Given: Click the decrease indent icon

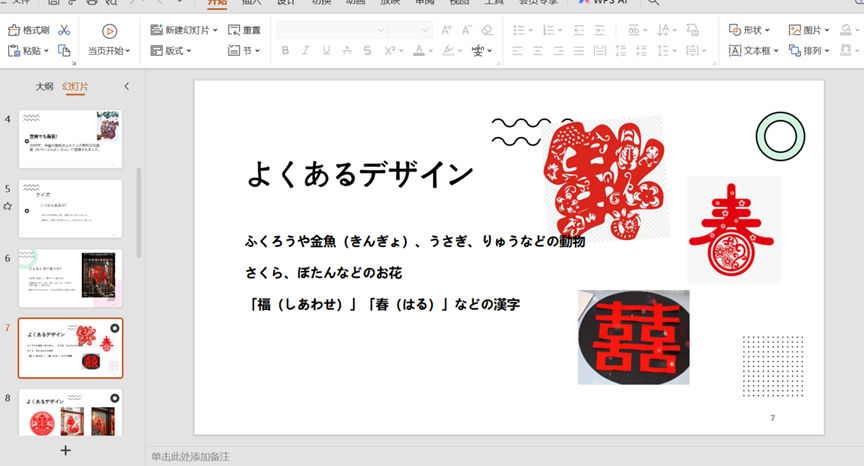Looking at the screenshot, I should click(x=579, y=30).
